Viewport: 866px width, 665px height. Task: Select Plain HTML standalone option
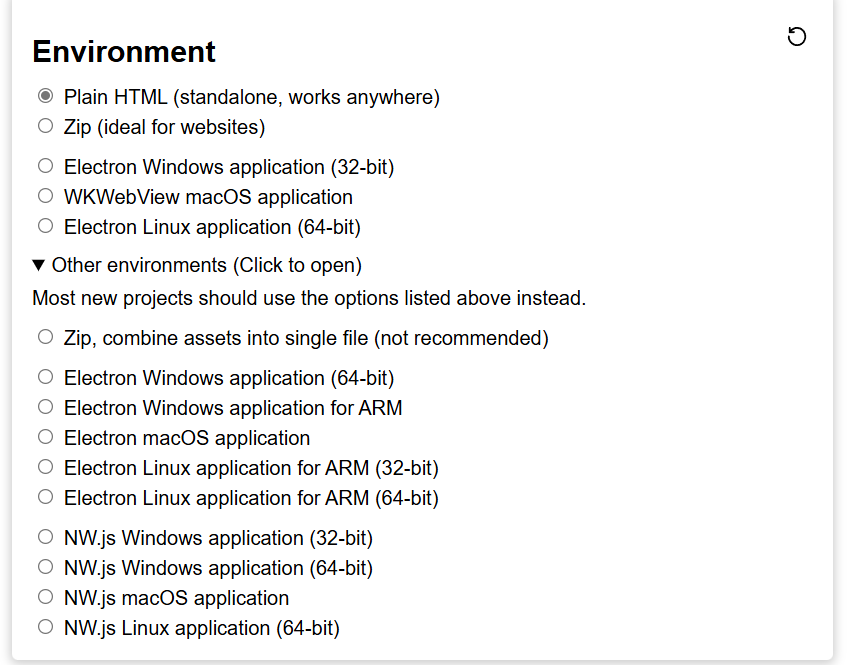point(45,96)
